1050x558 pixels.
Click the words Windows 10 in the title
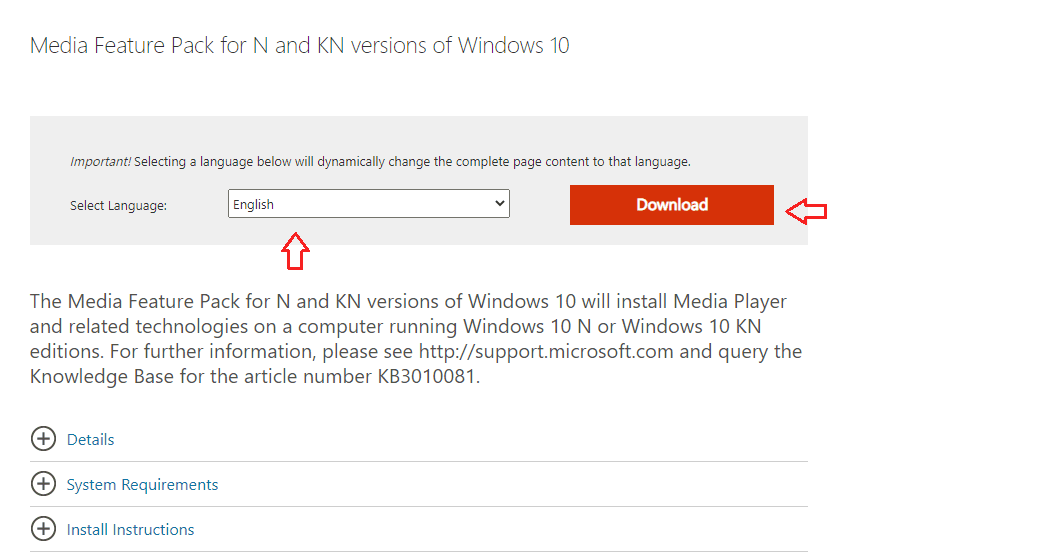pos(514,46)
